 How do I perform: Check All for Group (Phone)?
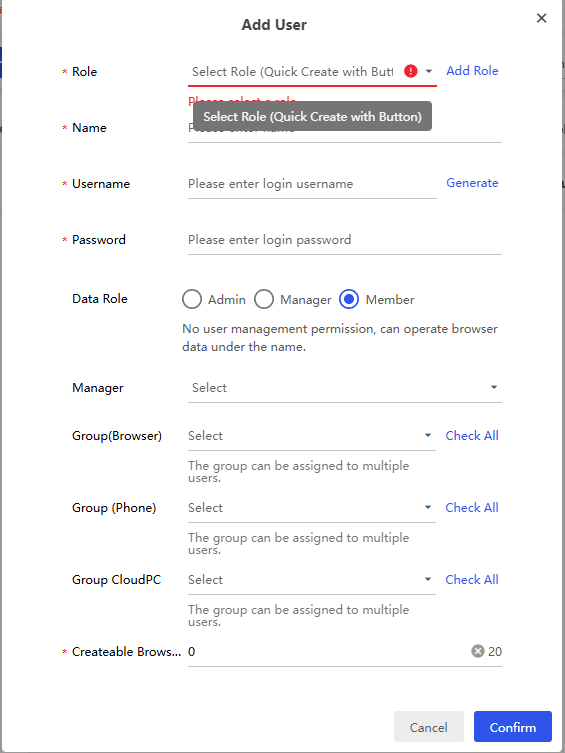coord(472,508)
